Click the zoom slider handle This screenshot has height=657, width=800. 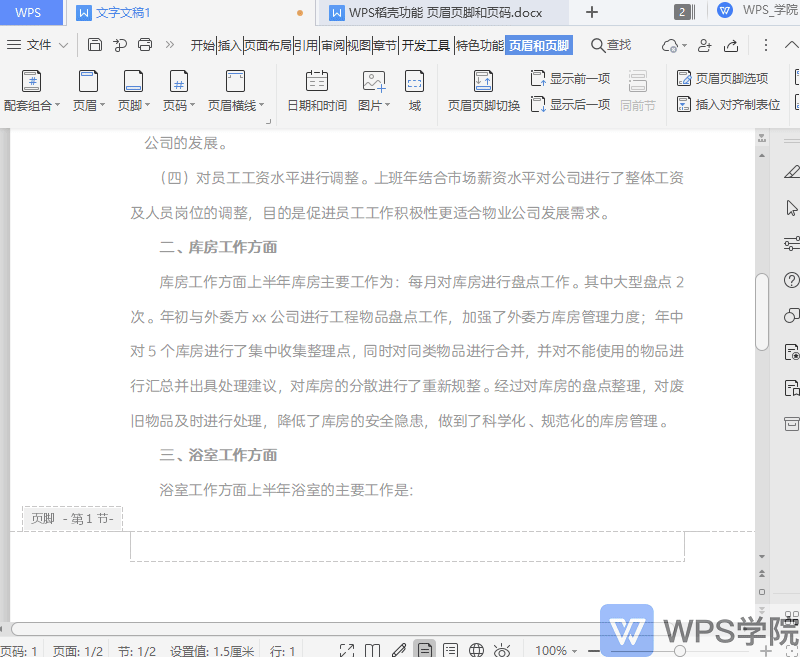click(x=679, y=650)
